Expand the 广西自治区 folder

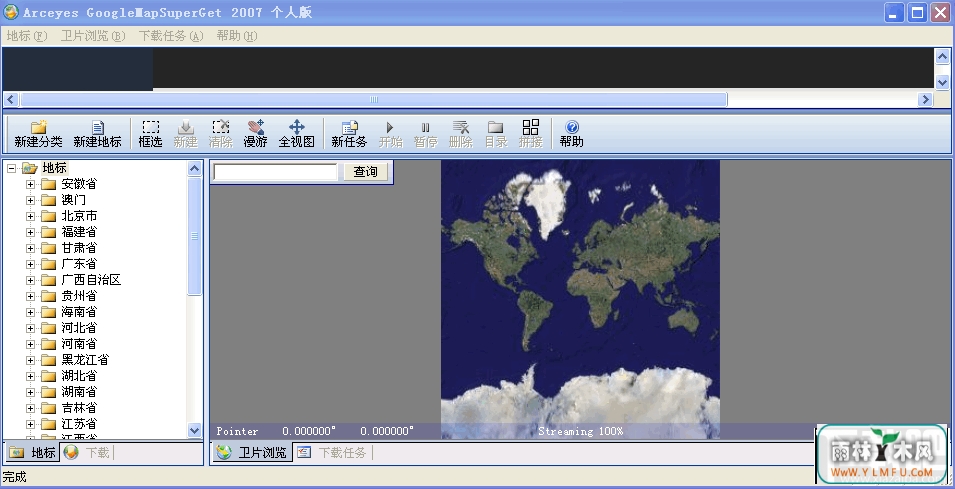30,280
